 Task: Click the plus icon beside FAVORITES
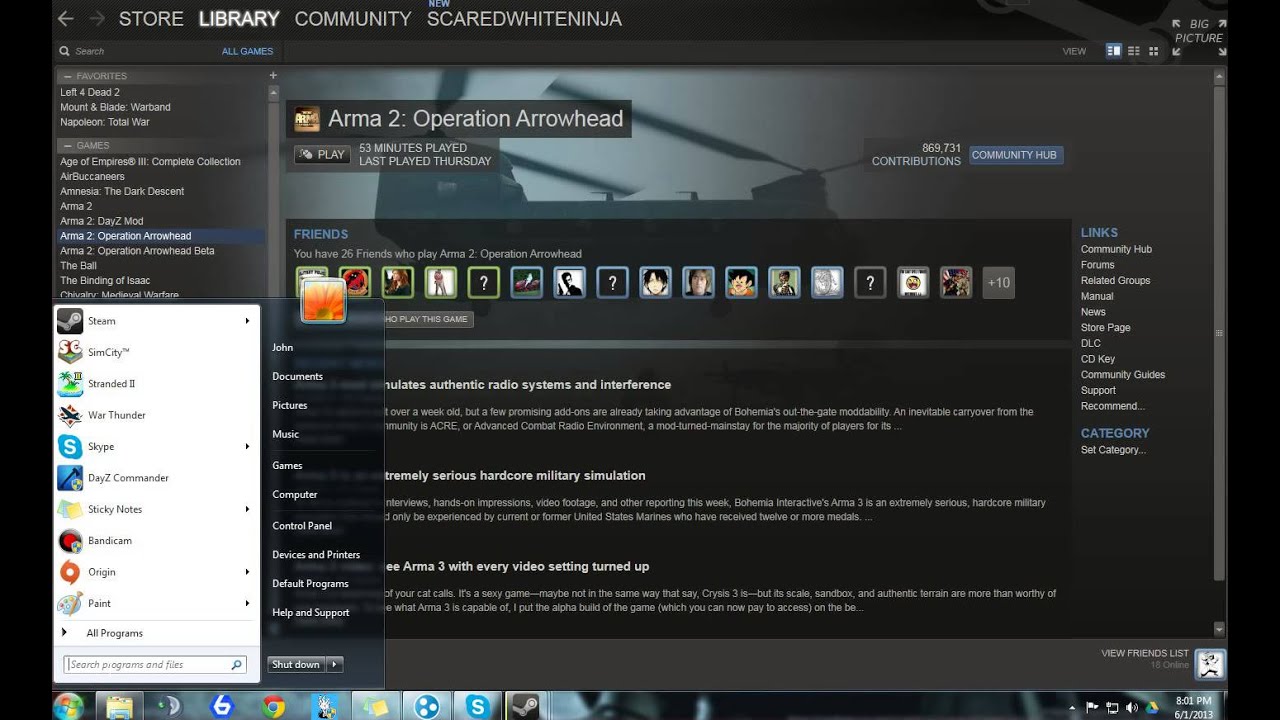[x=273, y=75]
